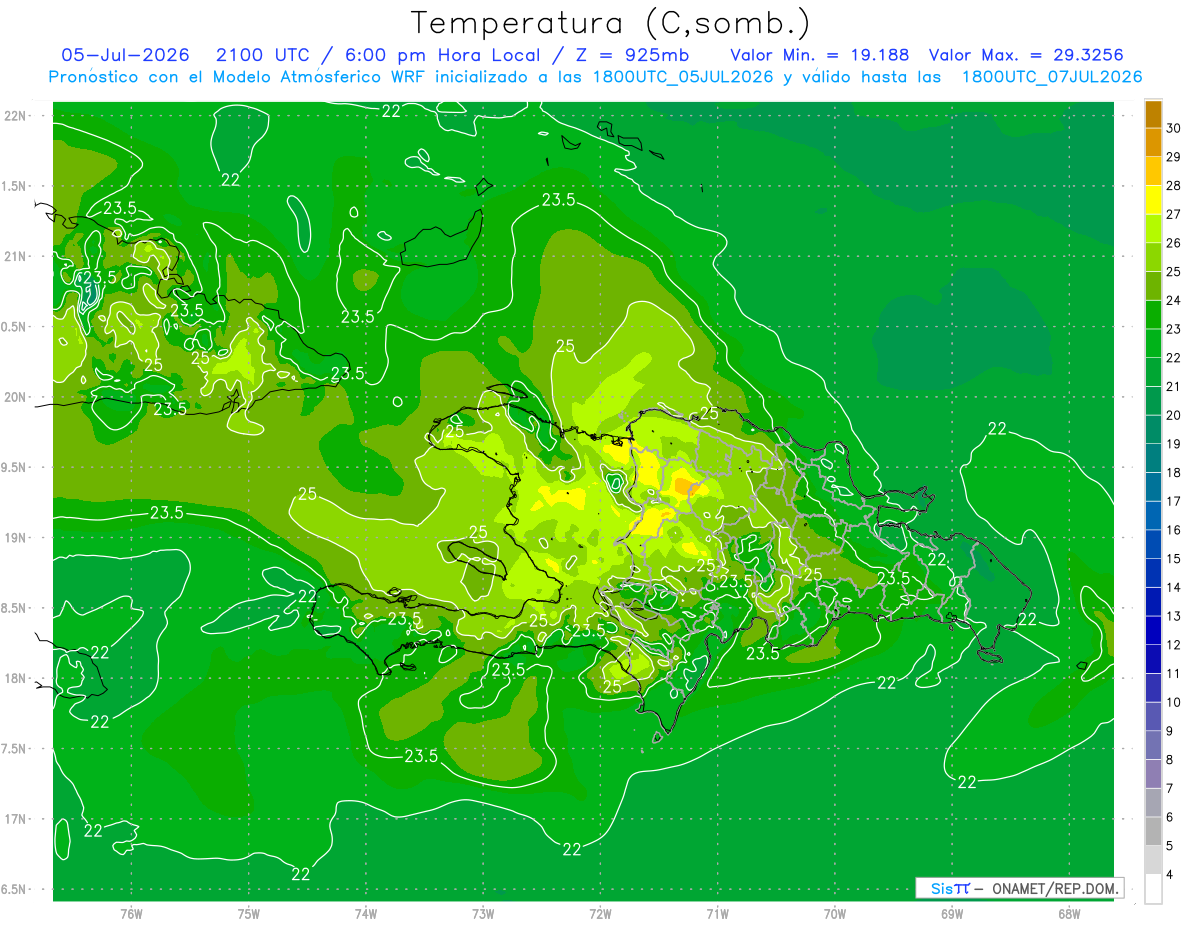Click the '22N' latitude axis label
Screen dimensions: 1200x927
click(15, 116)
